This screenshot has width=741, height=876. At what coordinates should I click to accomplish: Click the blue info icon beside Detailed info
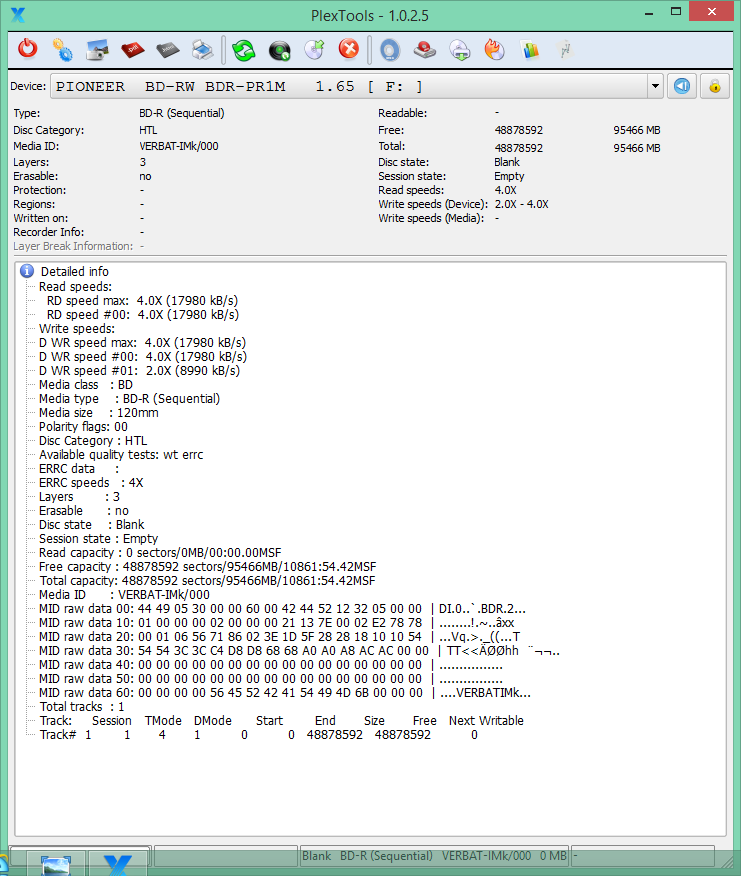[27, 271]
